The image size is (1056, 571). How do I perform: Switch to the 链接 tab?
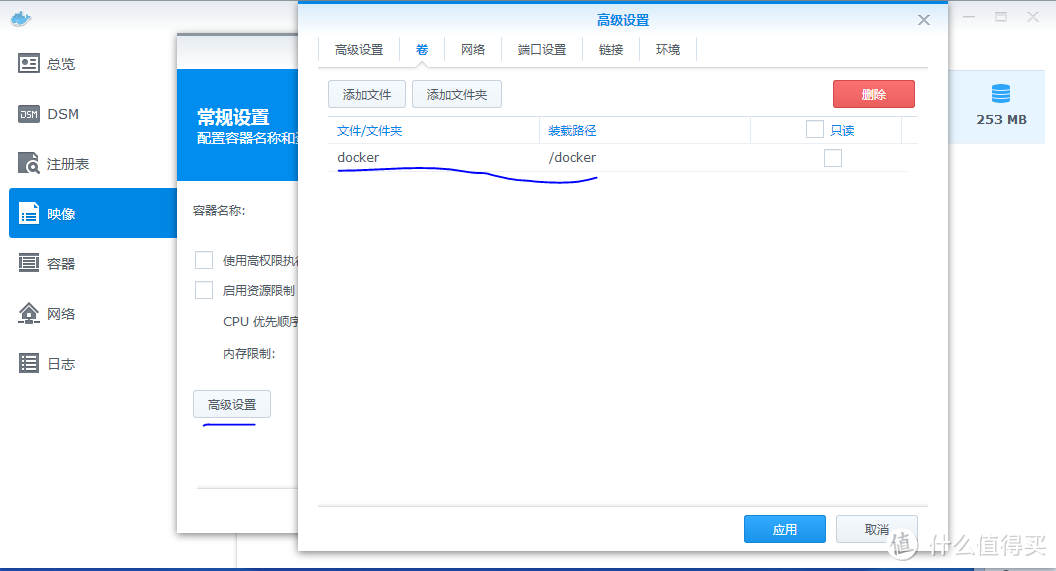click(x=611, y=50)
